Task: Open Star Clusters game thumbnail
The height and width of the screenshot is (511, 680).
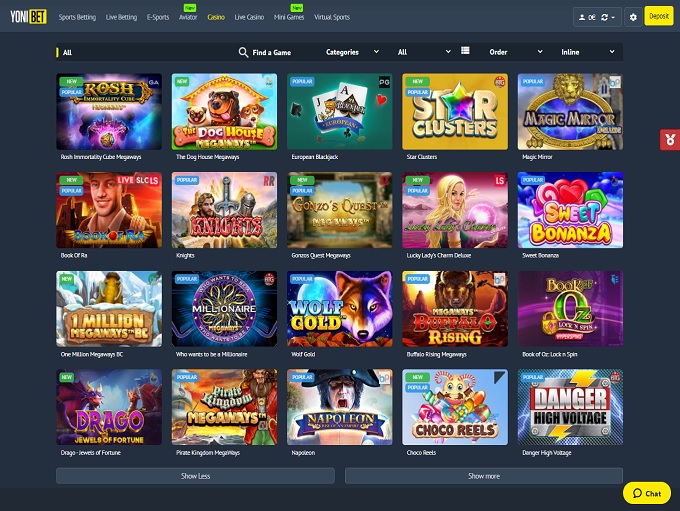Action: pyautogui.click(x=455, y=111)
